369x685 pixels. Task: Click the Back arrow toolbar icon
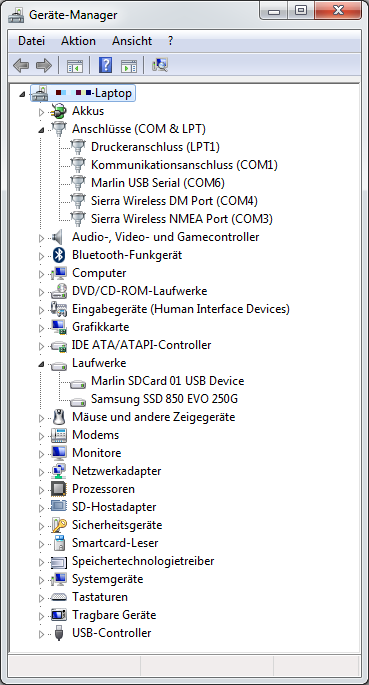pos(21,66)
